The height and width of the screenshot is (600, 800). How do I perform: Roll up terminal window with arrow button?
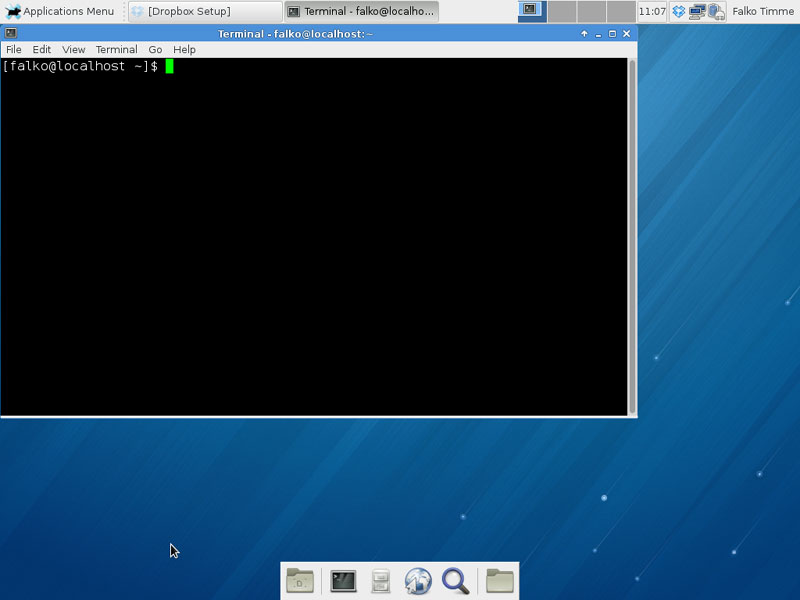[x=584, y=34]
